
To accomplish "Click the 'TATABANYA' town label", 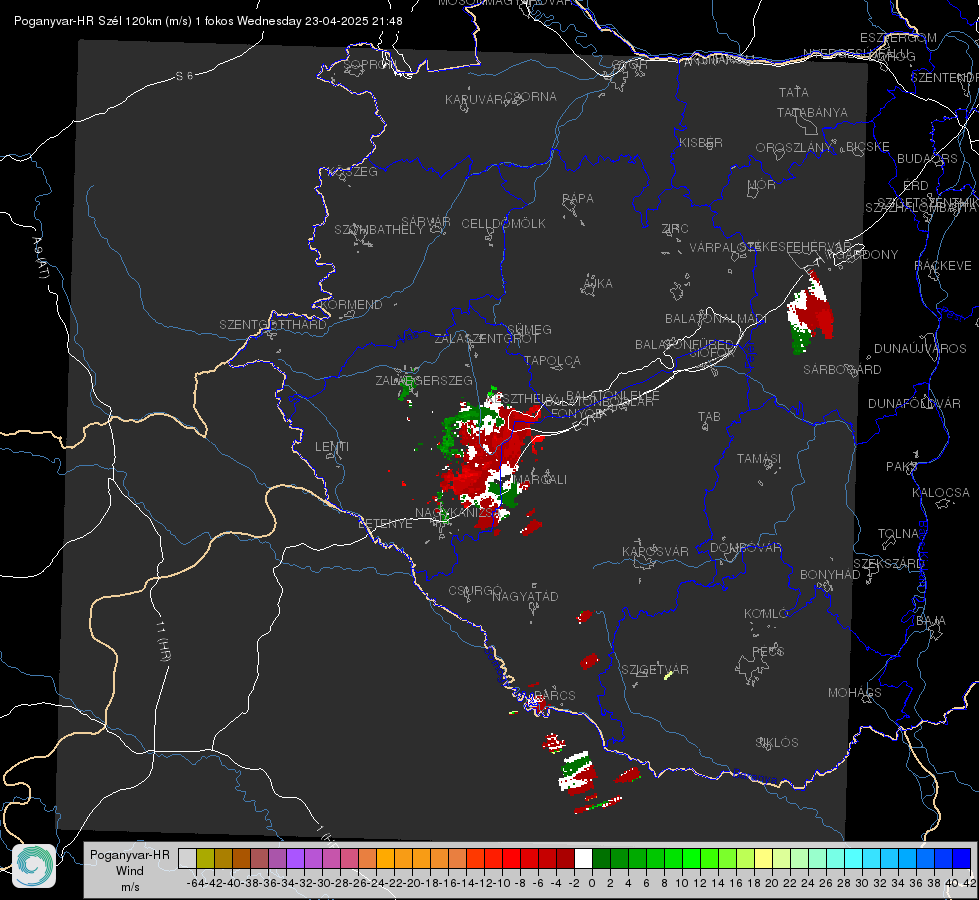I will coord(812,112).
